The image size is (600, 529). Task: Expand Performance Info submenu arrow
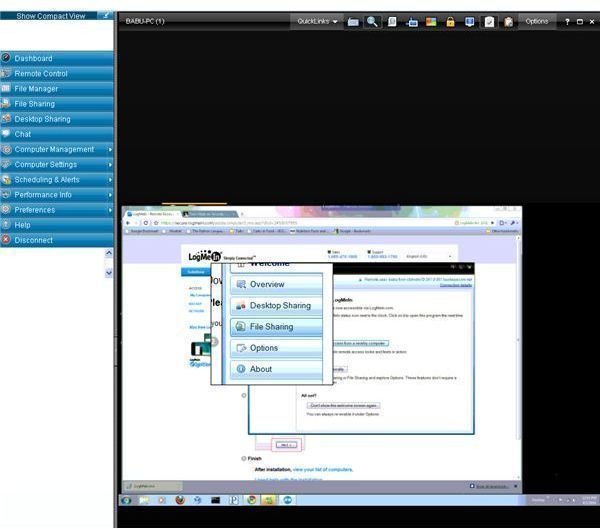110,194
